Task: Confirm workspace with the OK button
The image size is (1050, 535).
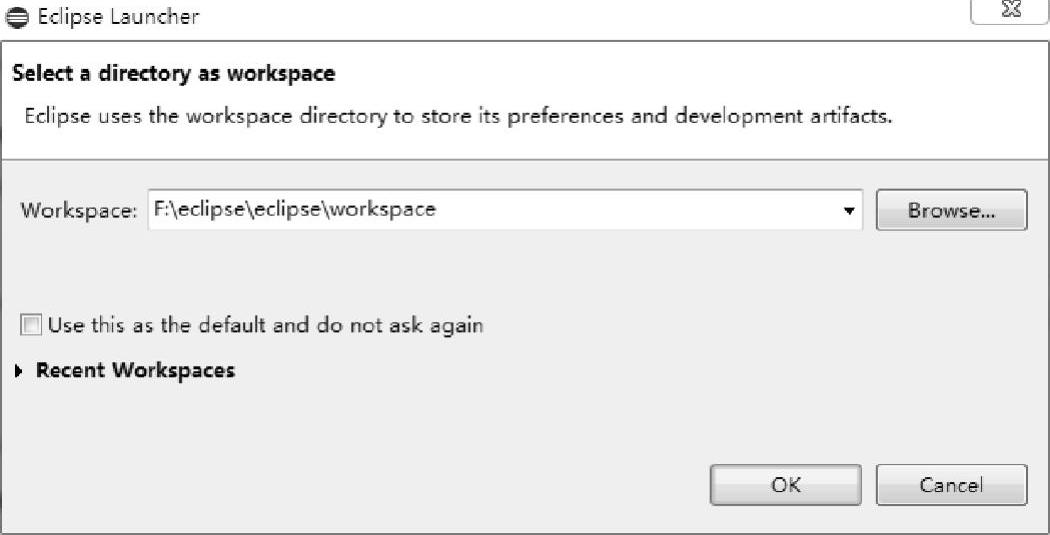Action: coord(785,485)
